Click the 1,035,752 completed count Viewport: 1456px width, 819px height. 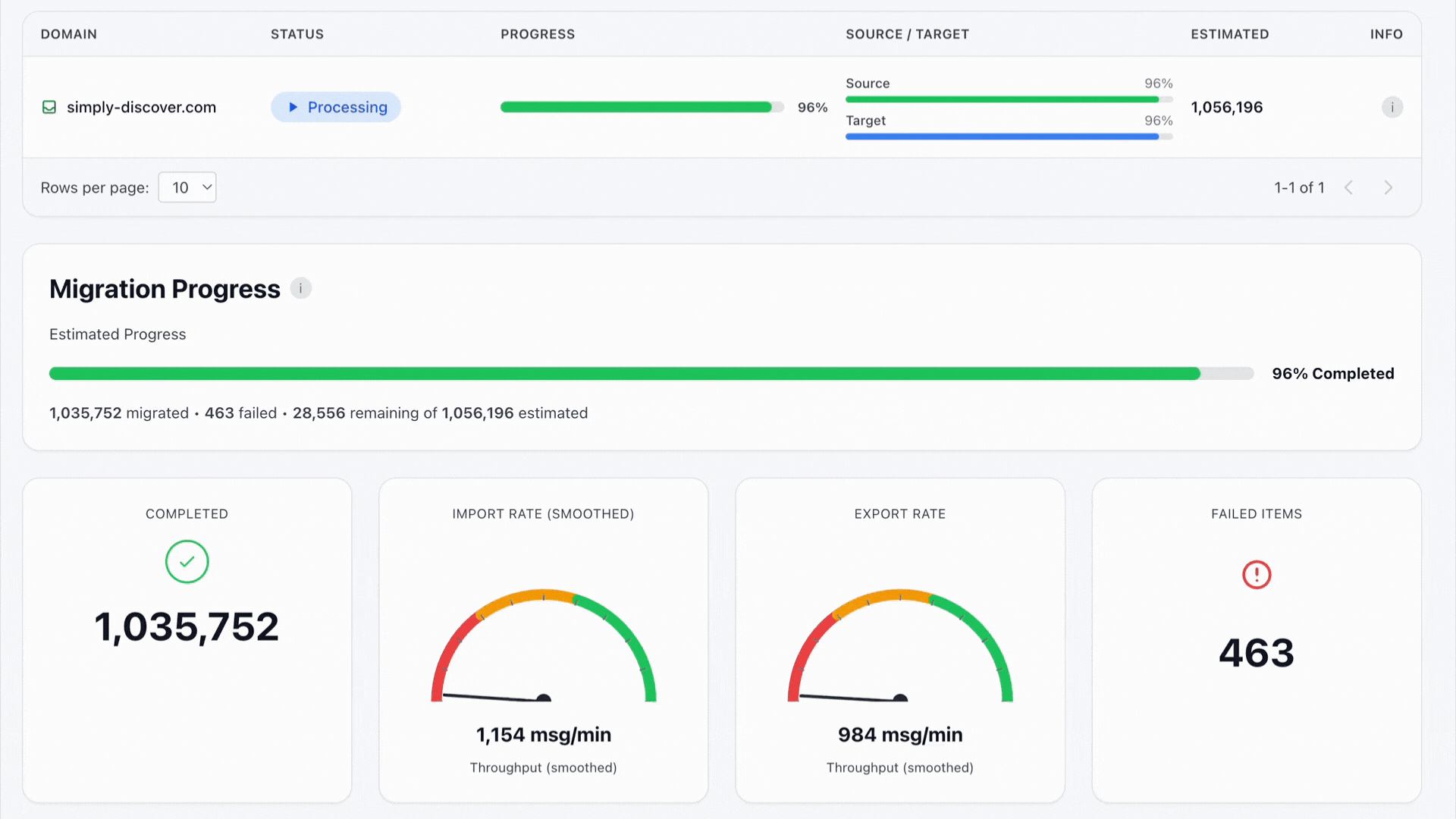tap(187, 626)
